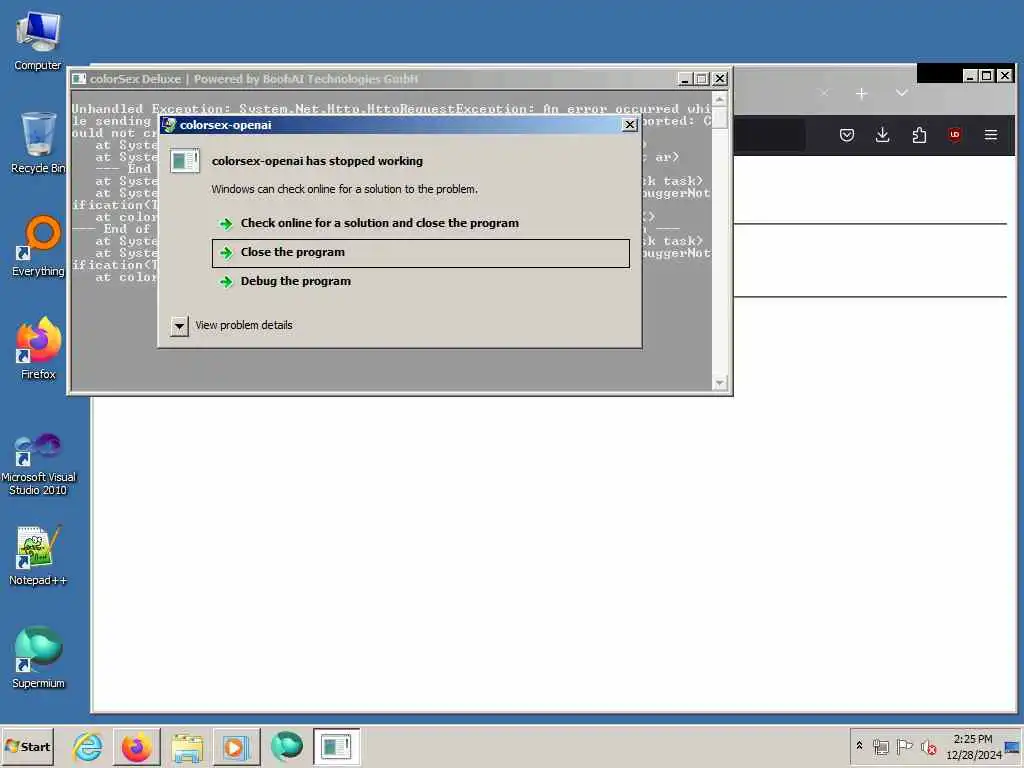Open the Firefox downloads panel
The height and width of the screenshot is (768, 1024).
coord(882,135)
